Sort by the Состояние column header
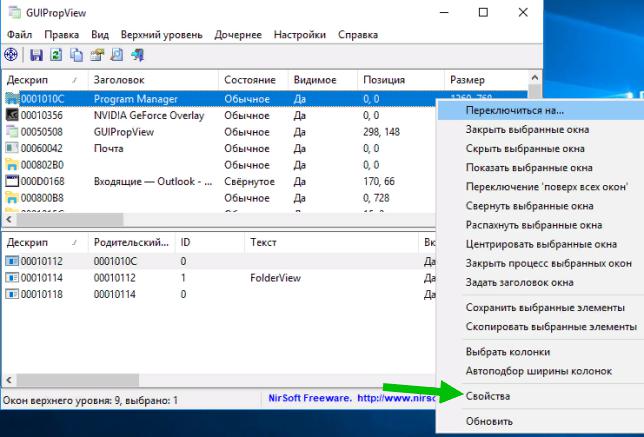The image size is (644, 437). click(x=253, y=80)
